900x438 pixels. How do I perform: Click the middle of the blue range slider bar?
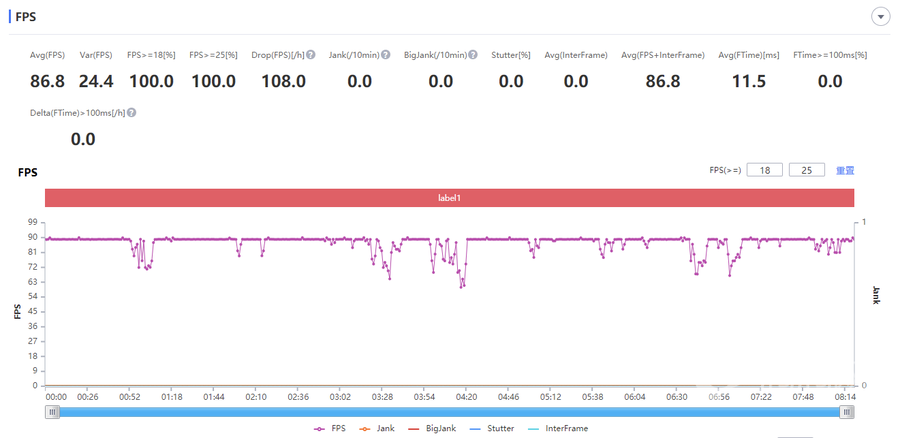click(x=449, y=411)
